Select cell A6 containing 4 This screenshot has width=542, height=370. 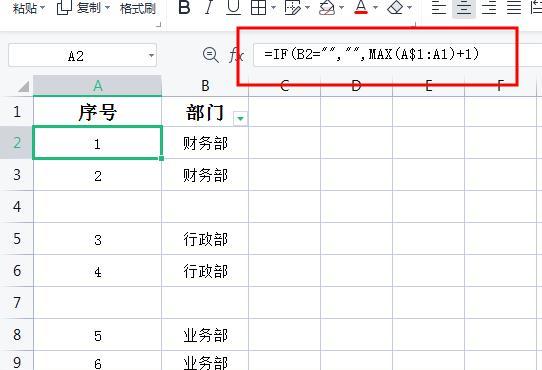click(97, 270)
